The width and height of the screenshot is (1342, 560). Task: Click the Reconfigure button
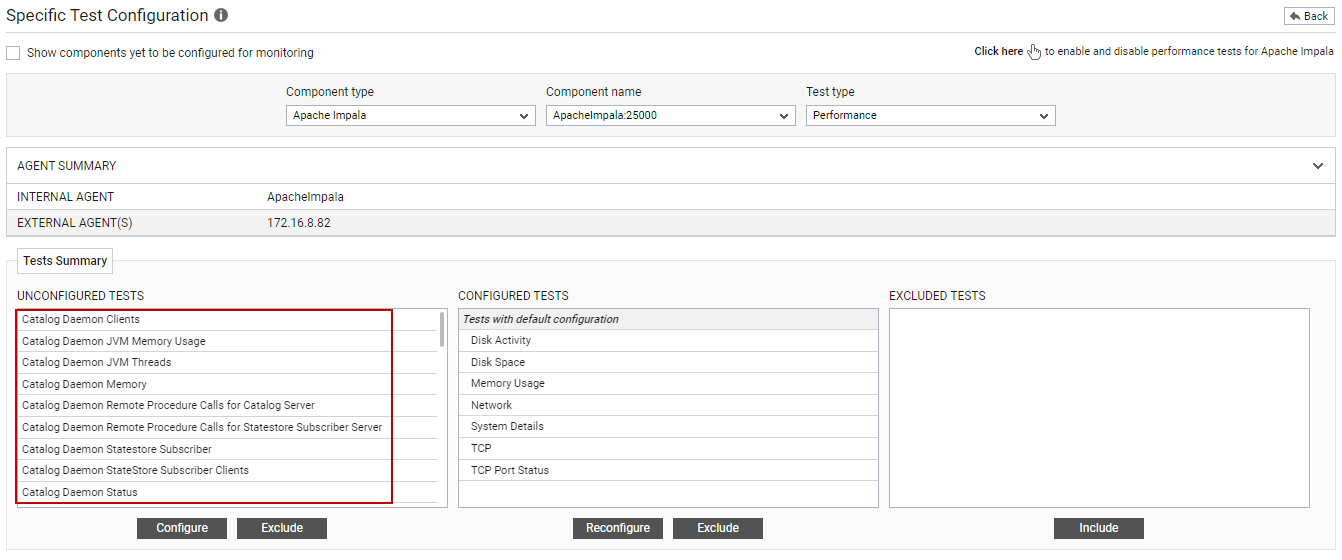618,528
